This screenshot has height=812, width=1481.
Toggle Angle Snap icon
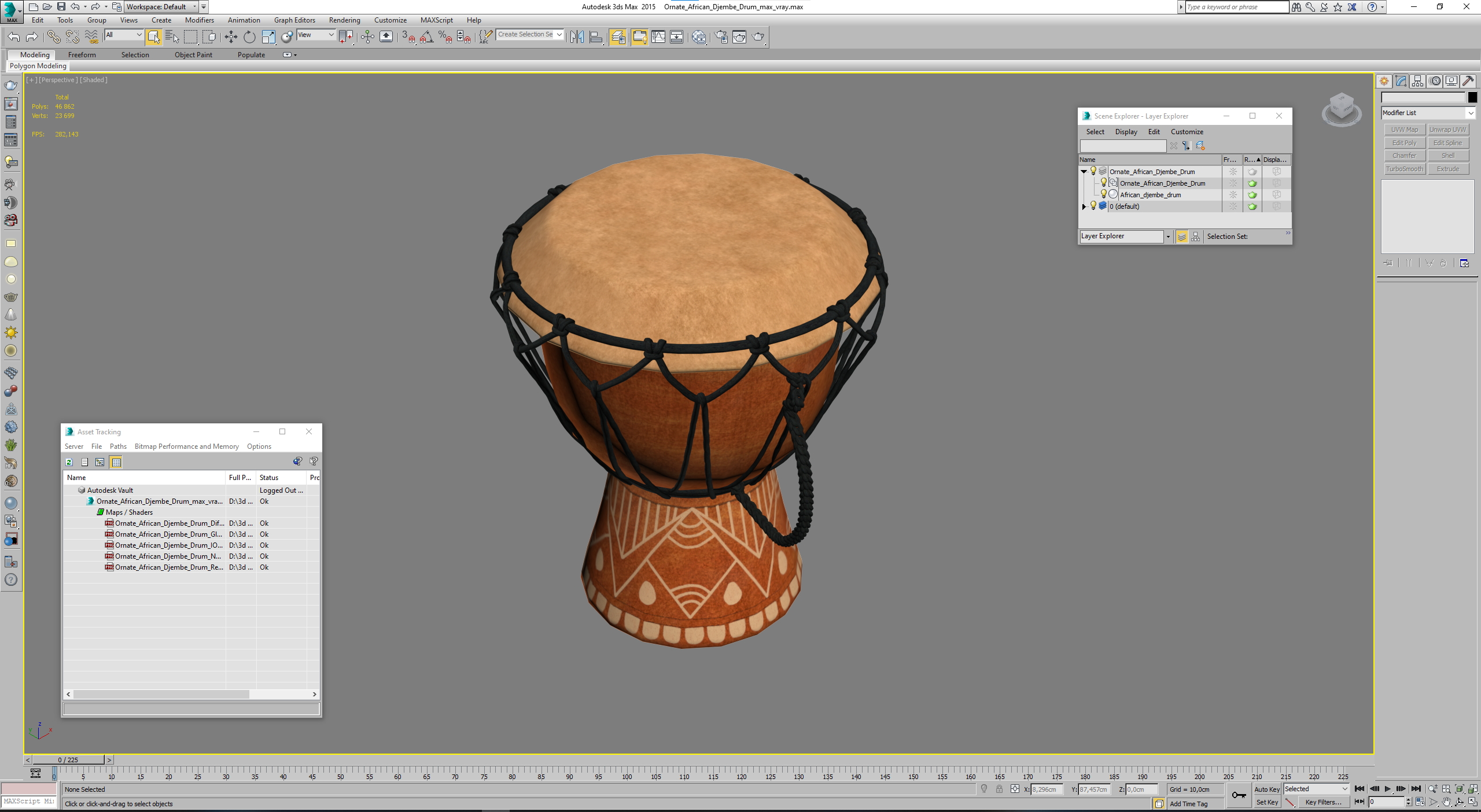[x=427, y=37]
